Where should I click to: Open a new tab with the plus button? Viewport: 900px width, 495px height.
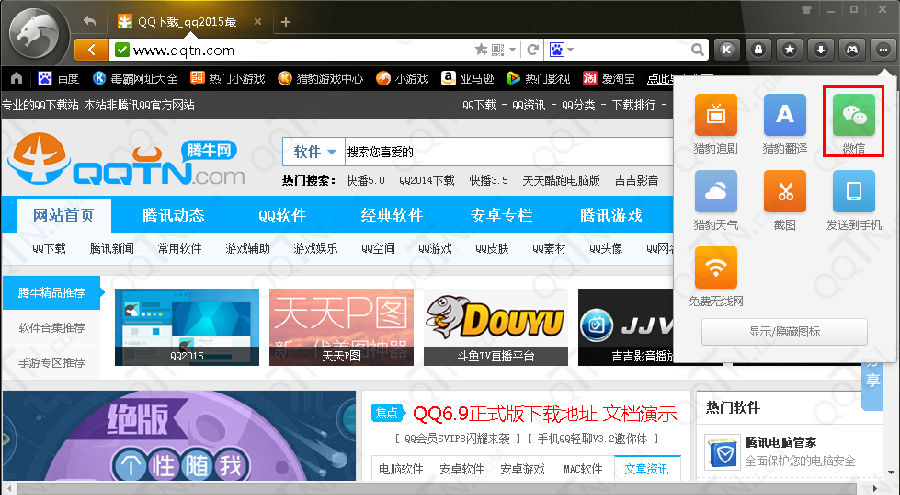[285, 22]
